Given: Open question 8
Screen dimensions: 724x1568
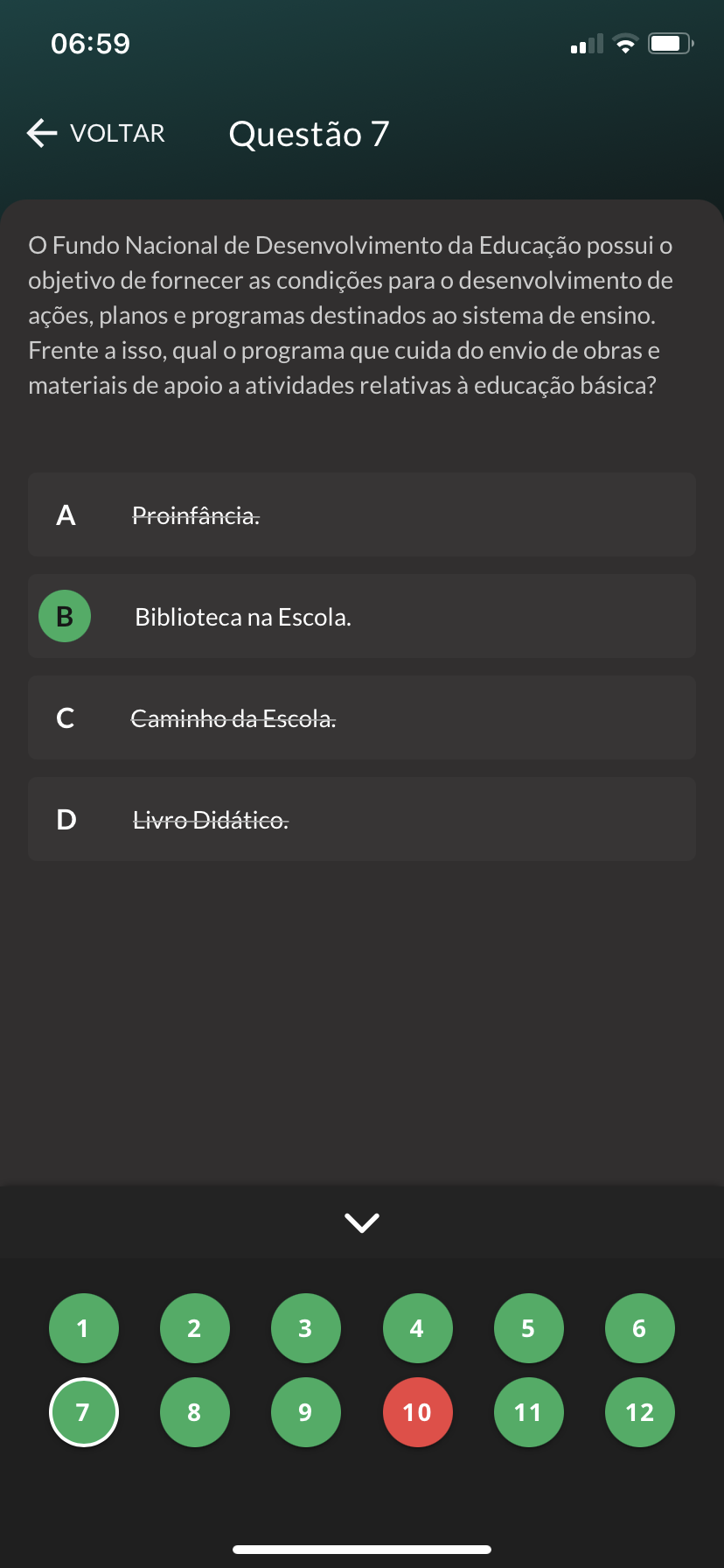Looking at the screenshot, I should click(x=194, y=1412).
